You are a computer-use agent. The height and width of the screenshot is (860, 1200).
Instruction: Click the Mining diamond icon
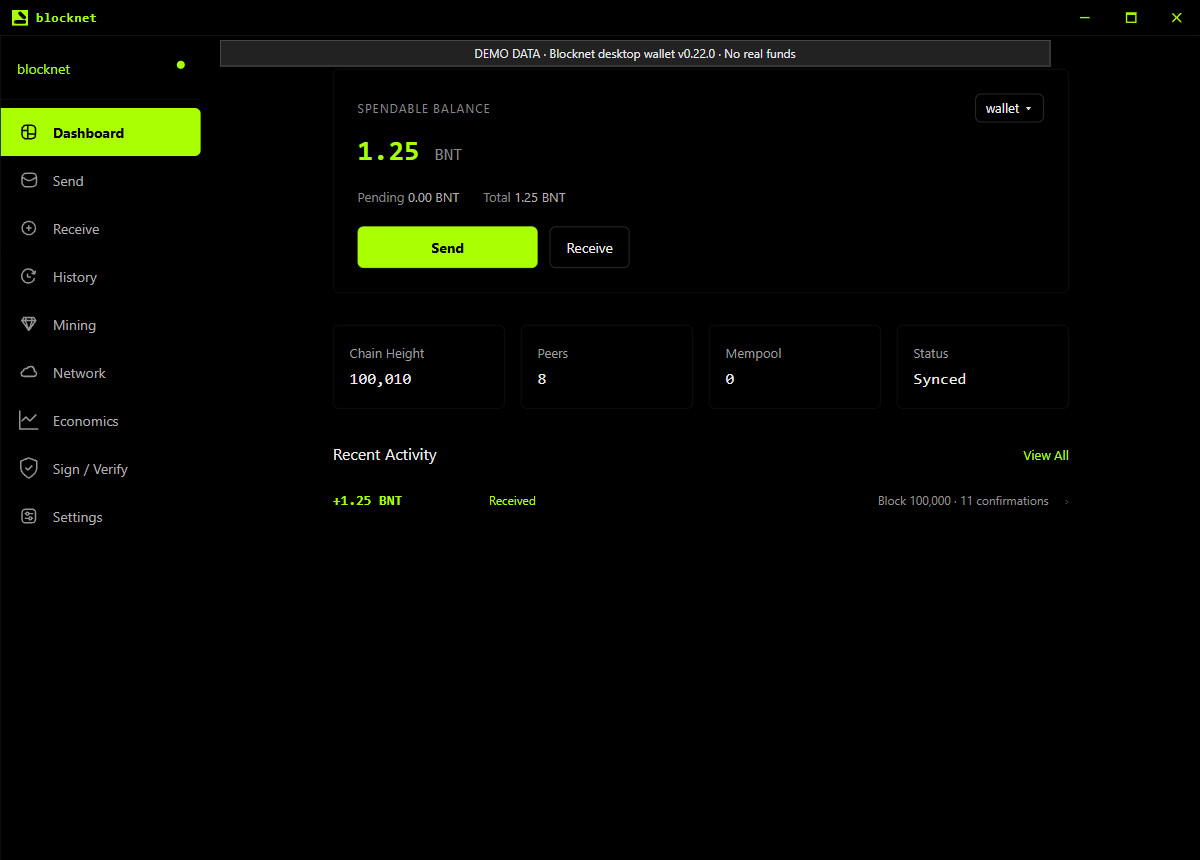click(x=29, y=325)
